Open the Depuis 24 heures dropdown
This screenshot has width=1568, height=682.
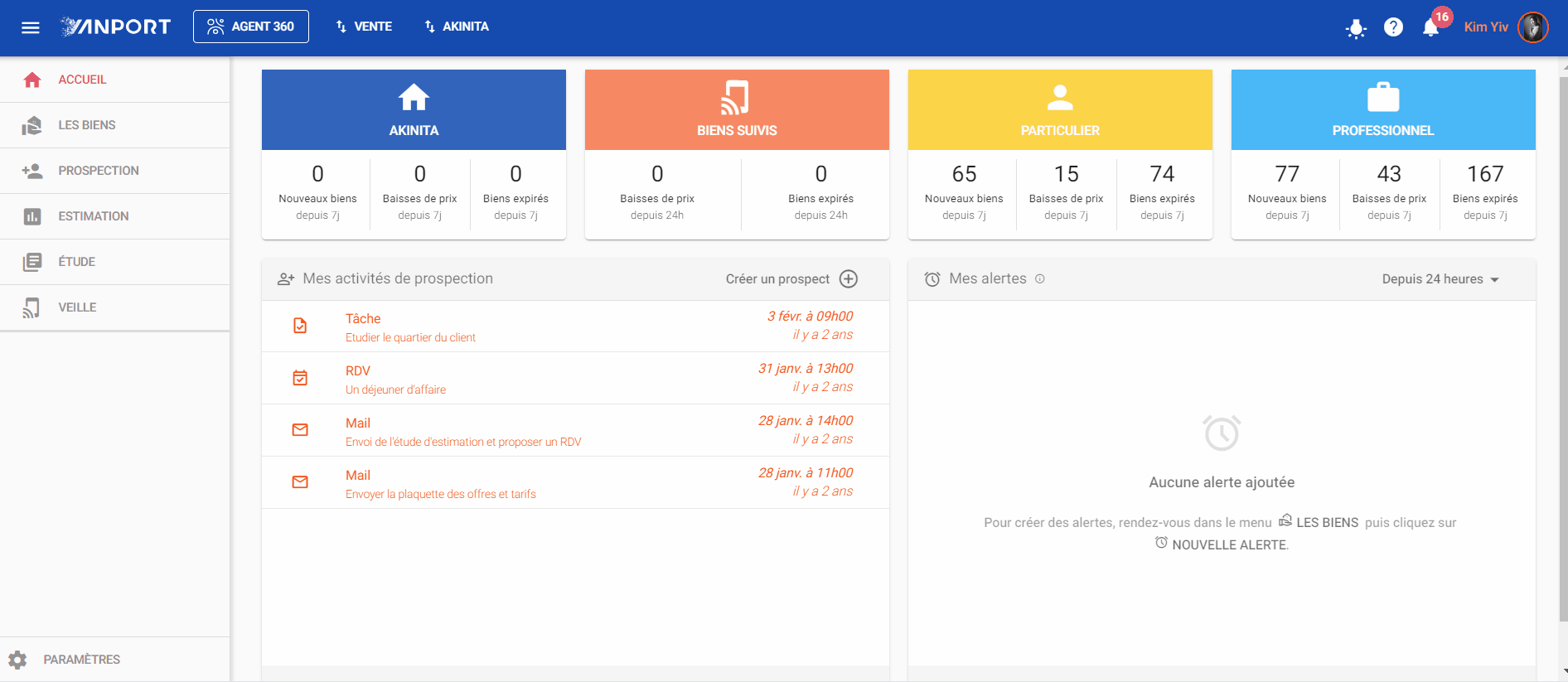click(1440, 279)
